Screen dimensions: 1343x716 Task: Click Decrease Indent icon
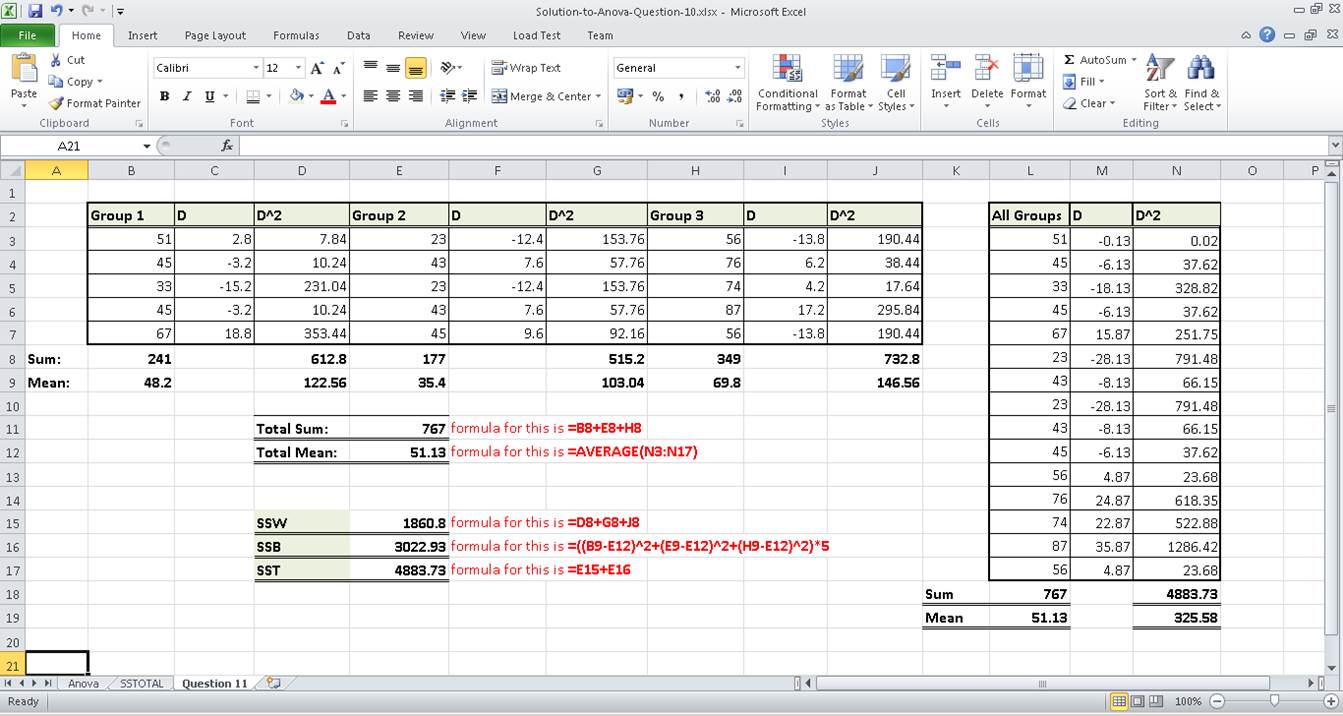[447, 97]
